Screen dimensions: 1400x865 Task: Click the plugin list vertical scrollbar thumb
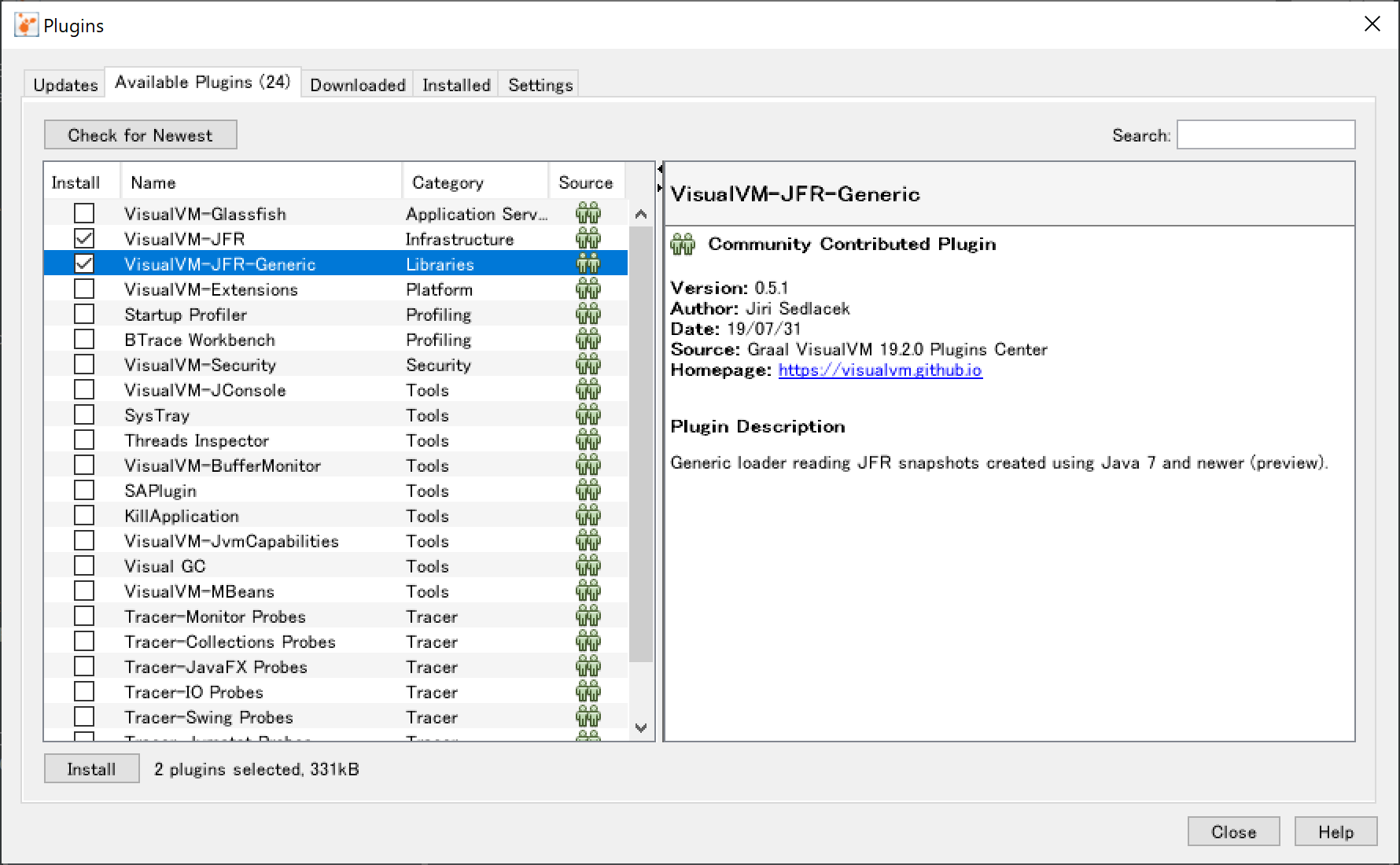[x=641, y=444]
